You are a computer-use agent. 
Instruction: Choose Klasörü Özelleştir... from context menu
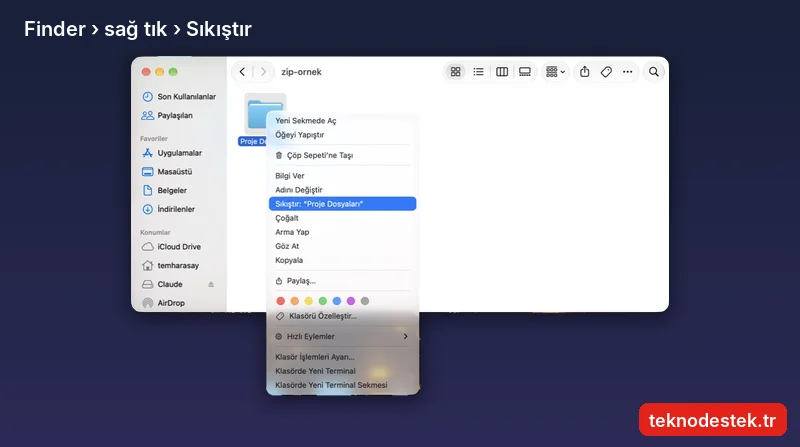click(x=342, y=316)
